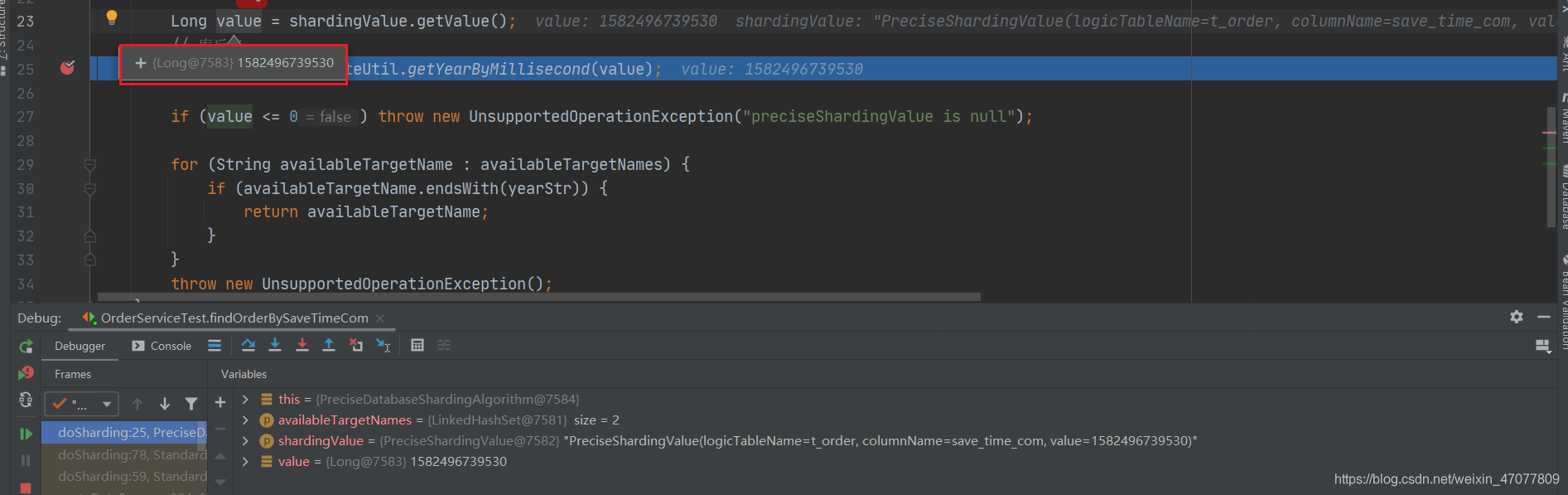
Task: Click the Frames panel header
Action: pyautogui.click(x=73, y=375)
